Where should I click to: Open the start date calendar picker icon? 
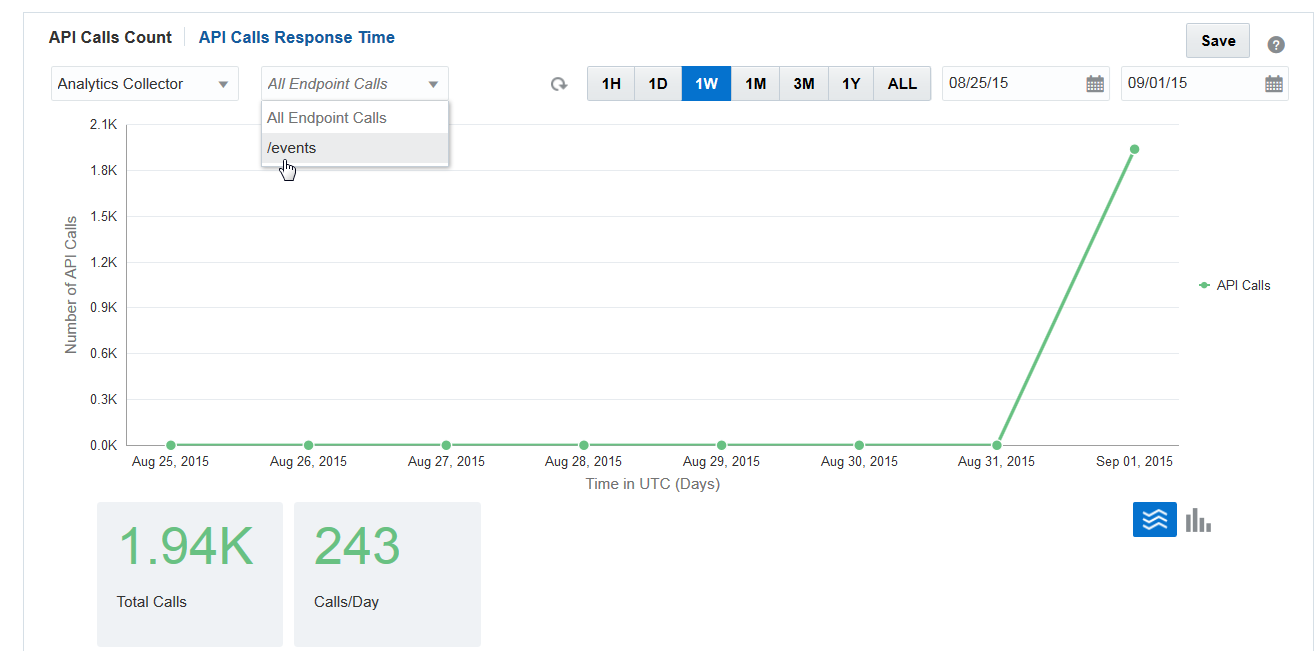coord(1095,84)
